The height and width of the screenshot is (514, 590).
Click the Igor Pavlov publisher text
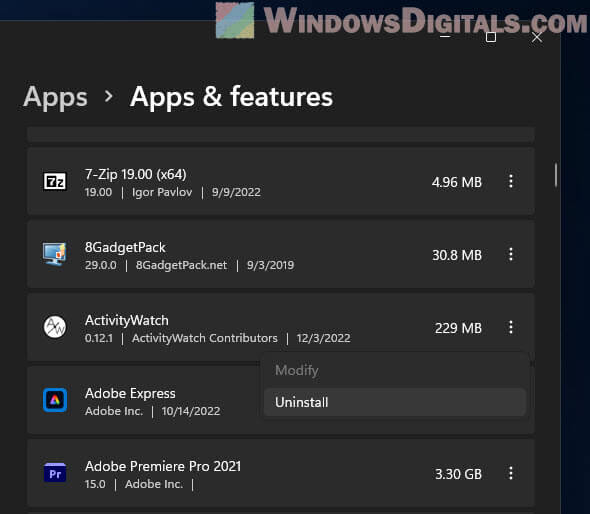(x=162, y=192)
